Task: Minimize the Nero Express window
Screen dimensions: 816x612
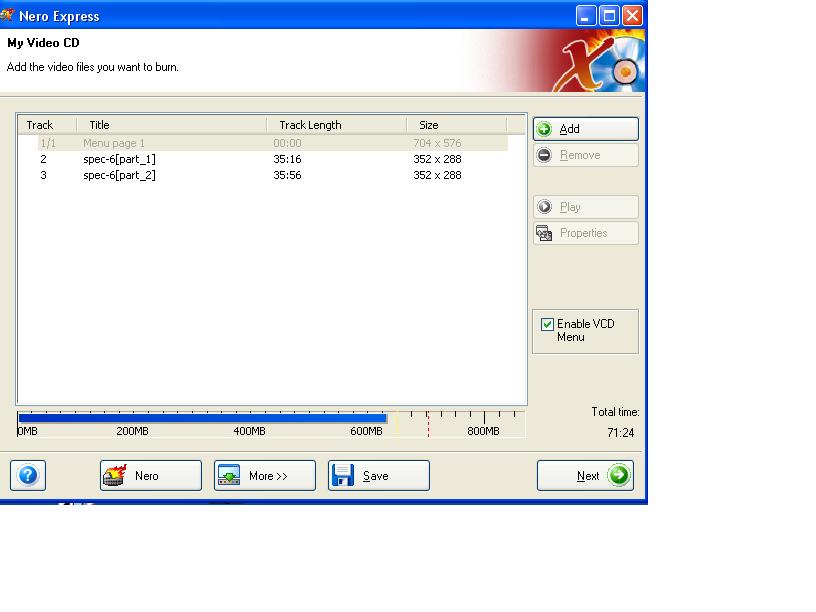Action: tap(585, 16)
